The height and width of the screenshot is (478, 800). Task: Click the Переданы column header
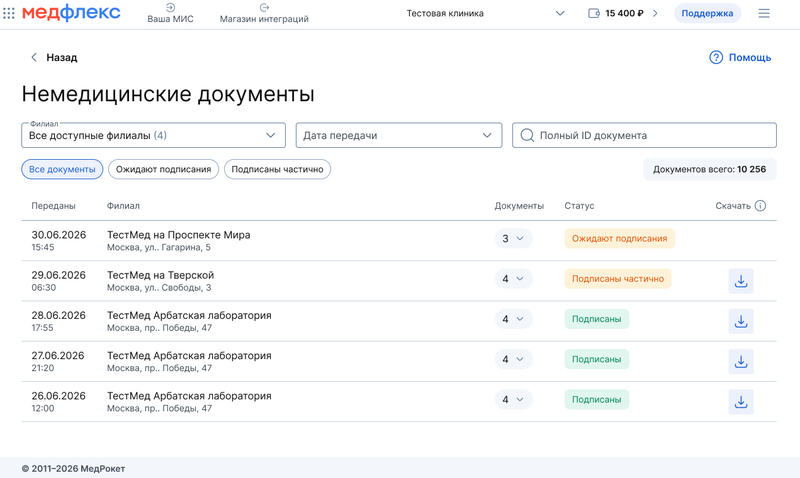54,206
